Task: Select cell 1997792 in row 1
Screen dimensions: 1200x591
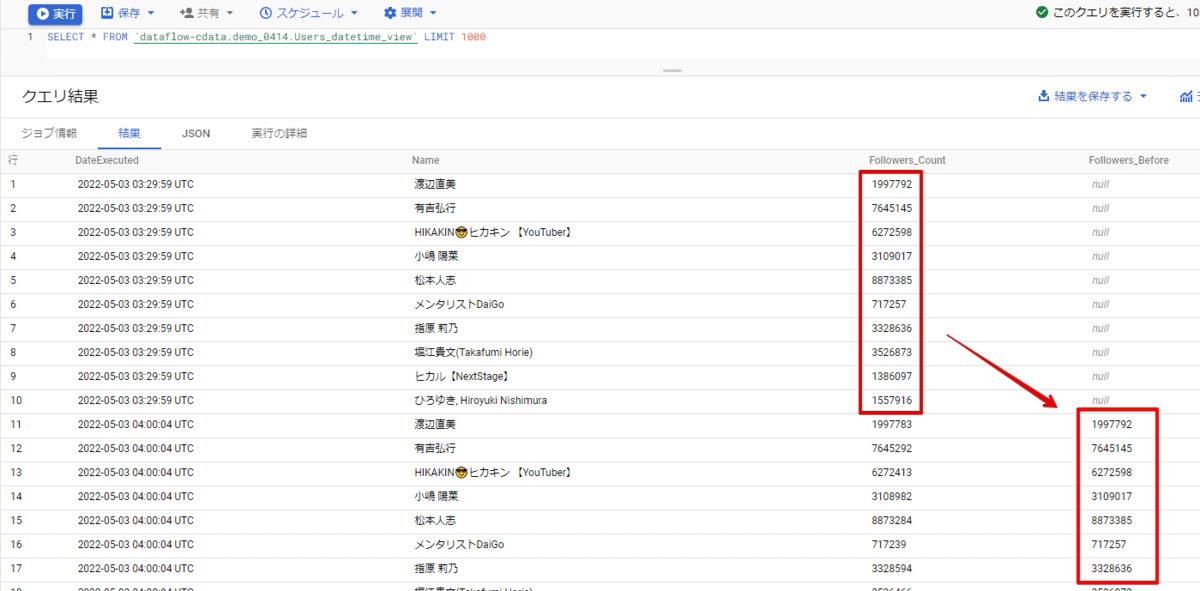Action: [x=892, y=184]
